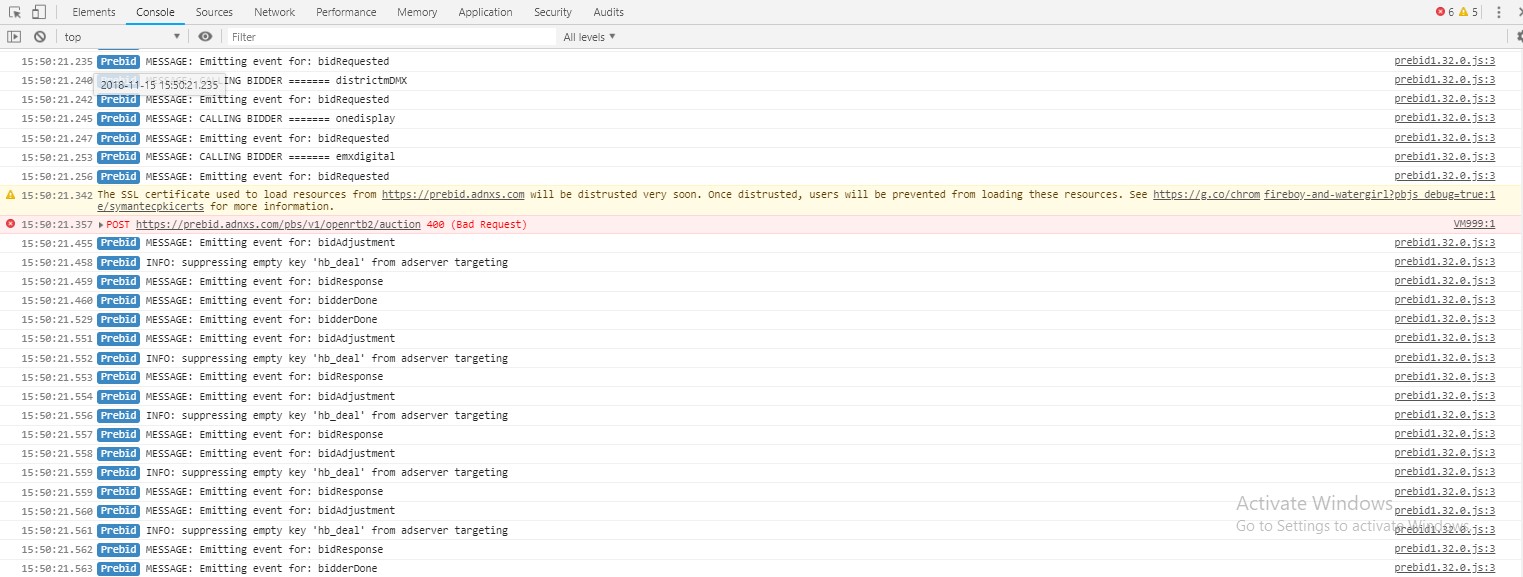Screen dimensions: 1523x577
Task: Click the 15:50:21.357 timestamp
Action: coord(57,224)
